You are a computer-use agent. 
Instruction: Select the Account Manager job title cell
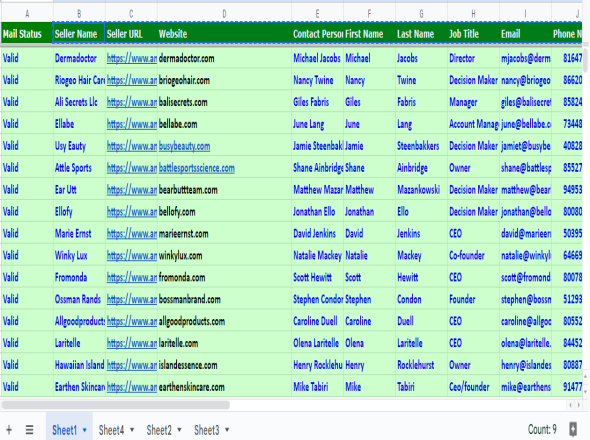coord(473,124)
